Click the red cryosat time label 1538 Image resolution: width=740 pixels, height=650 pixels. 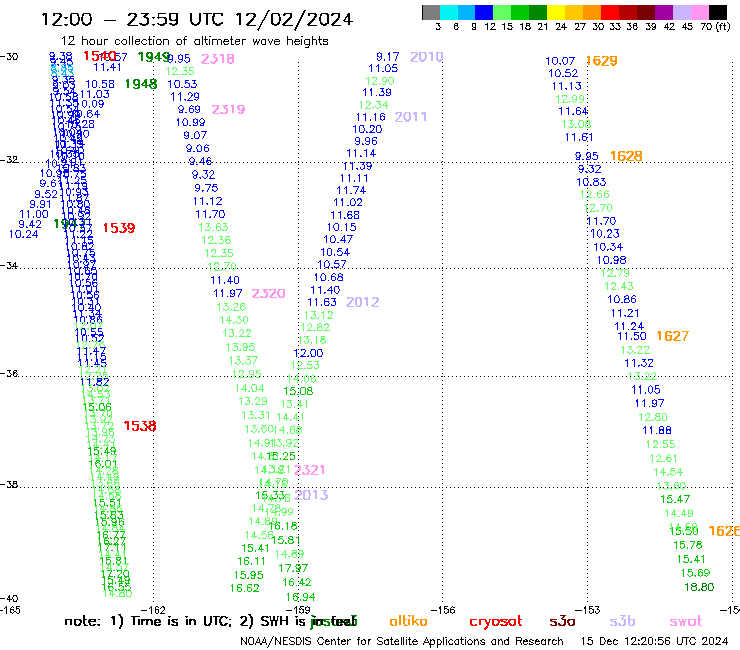(140, 426)
